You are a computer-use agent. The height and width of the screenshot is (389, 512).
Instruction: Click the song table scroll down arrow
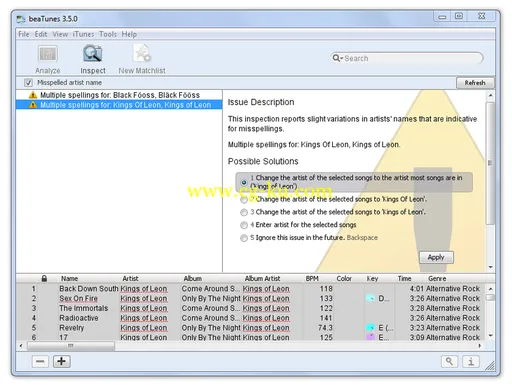point(490,336)
